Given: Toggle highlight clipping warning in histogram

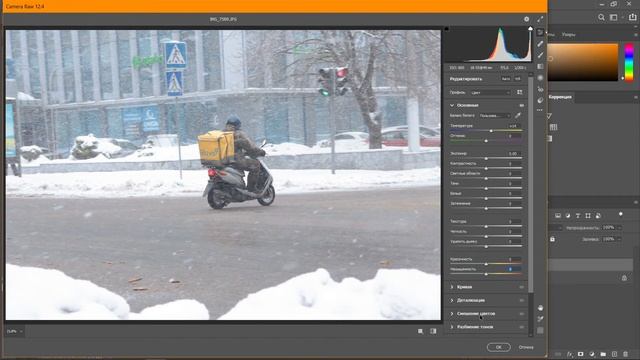Looking at the screenshot, I should click(x=530, y=29).
